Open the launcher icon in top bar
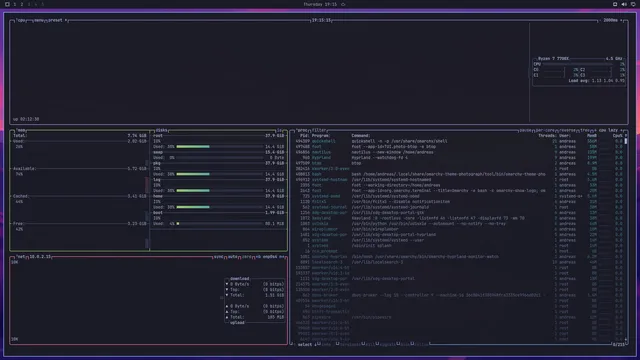This screenshot has width=640, height=360. [7, 4]
